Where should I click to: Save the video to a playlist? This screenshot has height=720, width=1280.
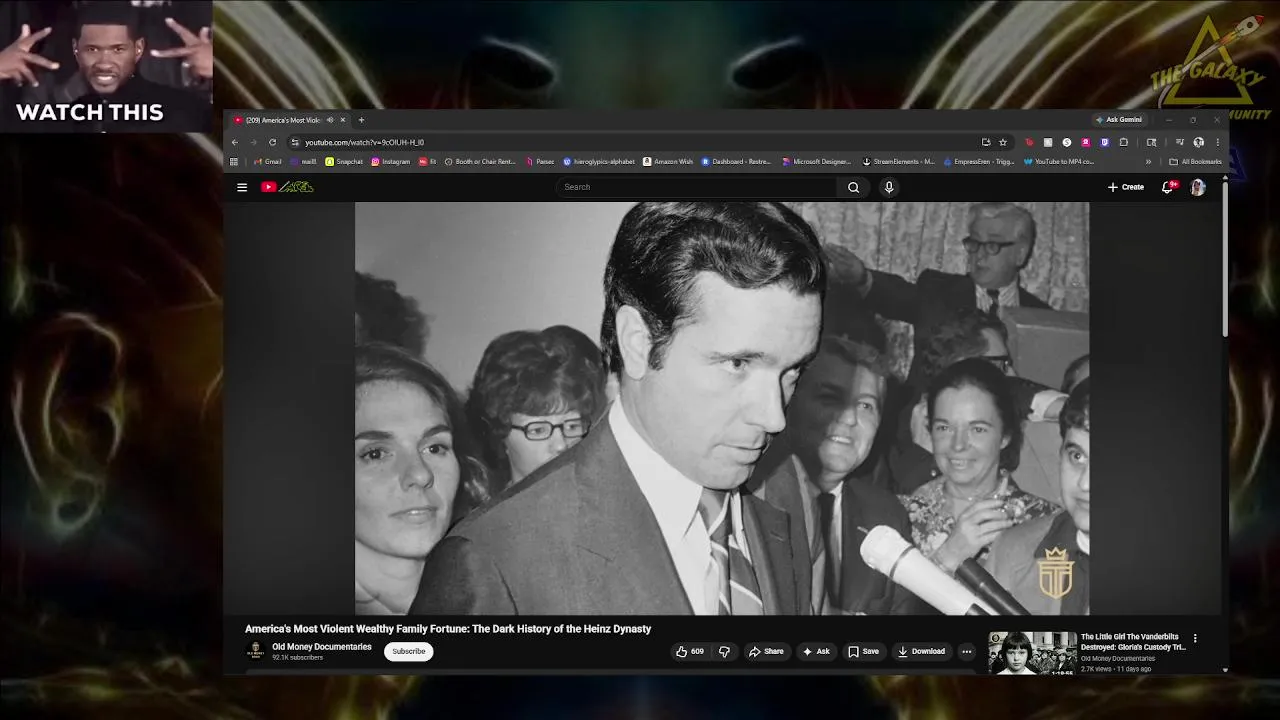pyautogui.click(x=863, y=651)
